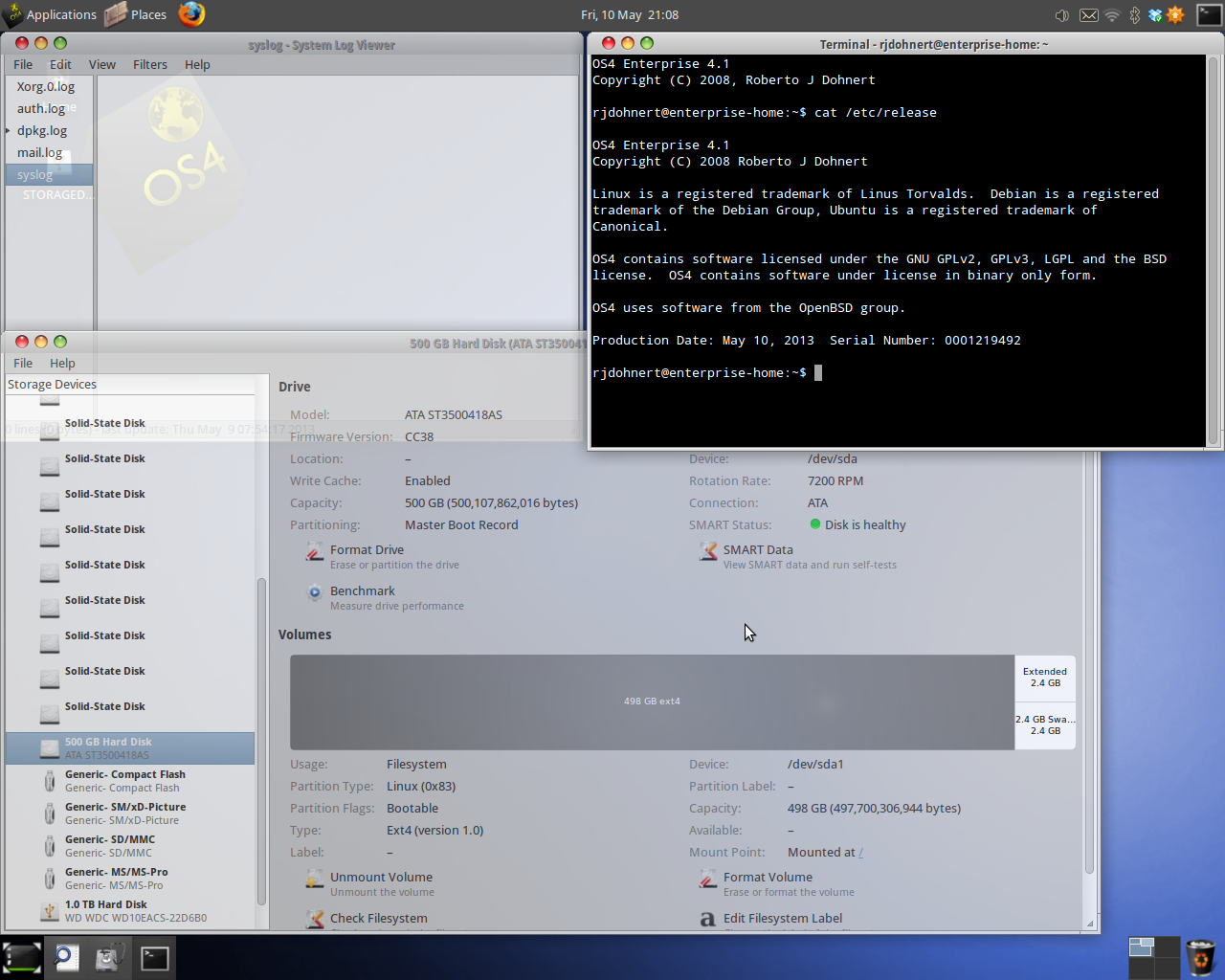Launch Firefox from the top panel
Viewport: 1225px width, 980px height.
point(191,14)
